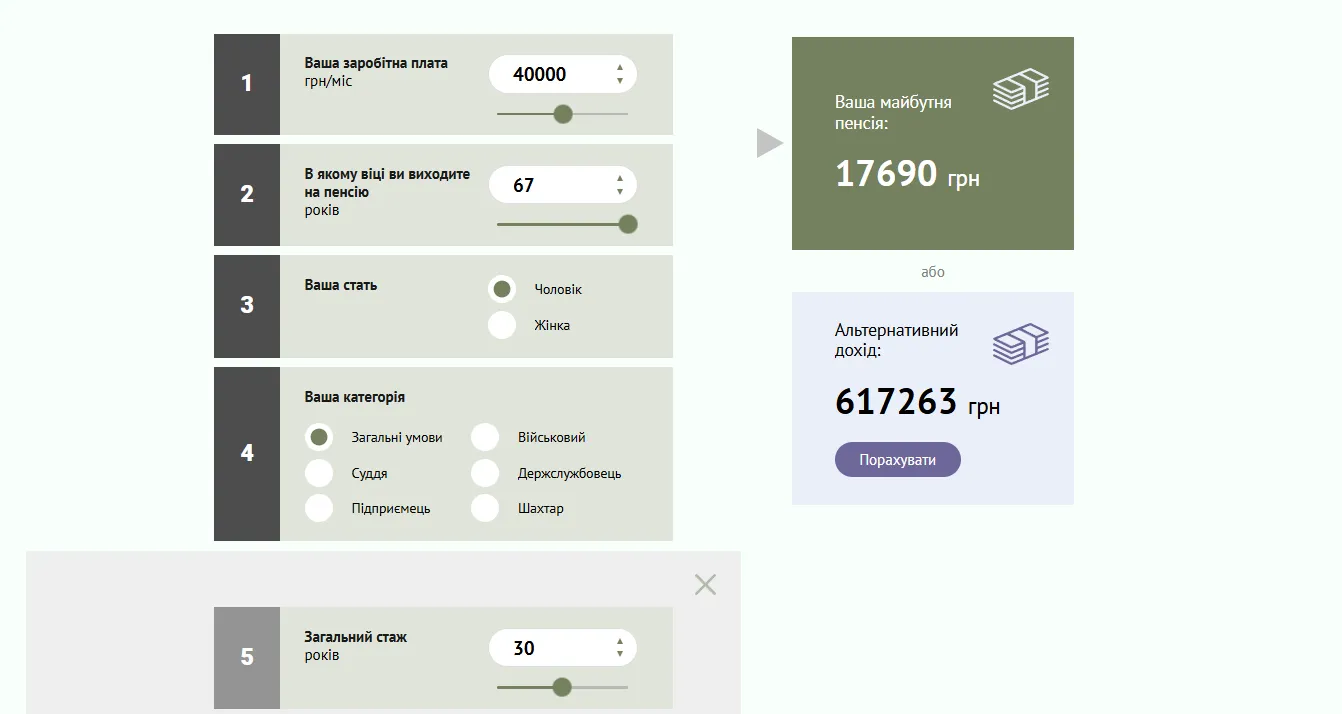Click the Загальний стаж slider handle

coord(562,687)
